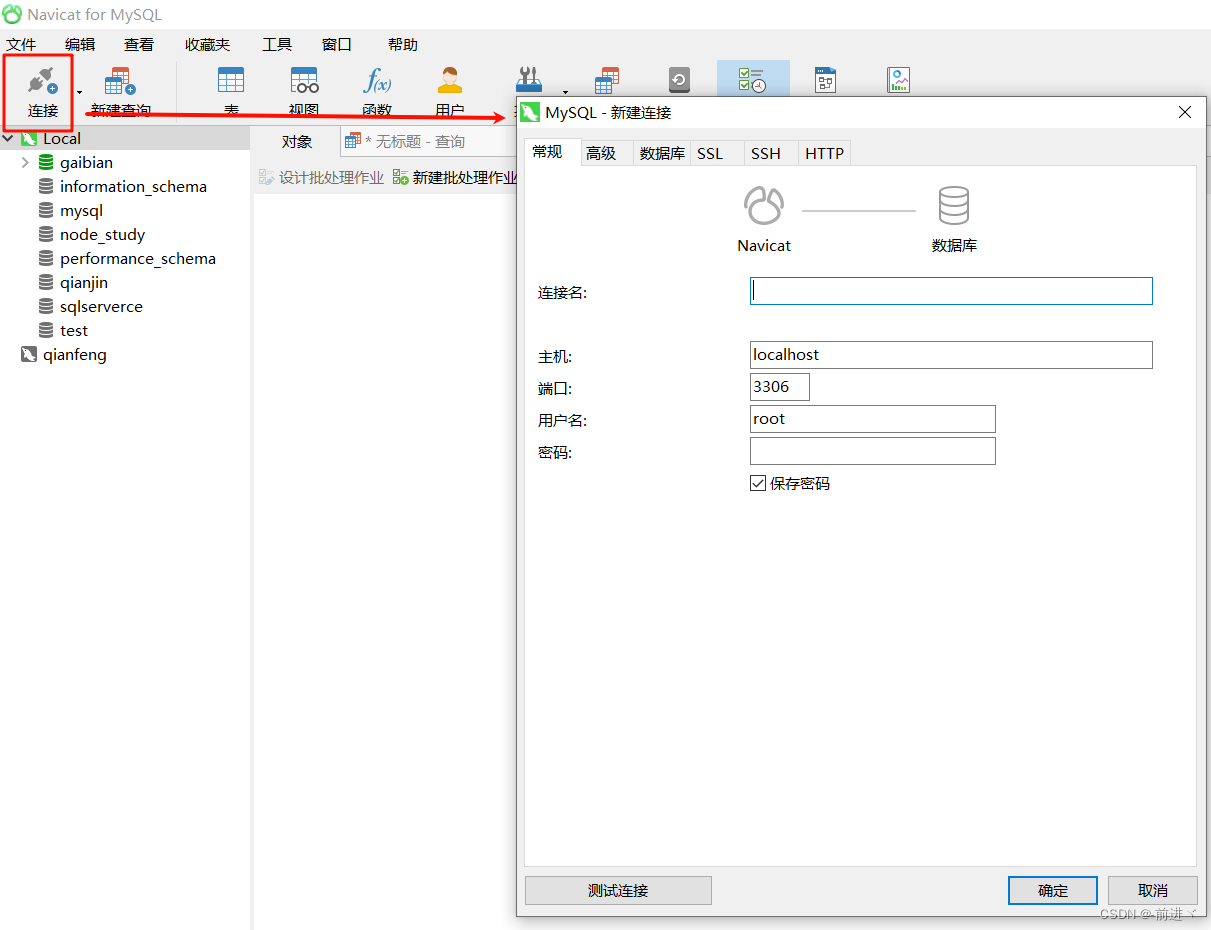Image resolution: width=1211 pixels, height=930 pixels.
Task: Collapse the Local connection tree
Action: pos(8,139)
